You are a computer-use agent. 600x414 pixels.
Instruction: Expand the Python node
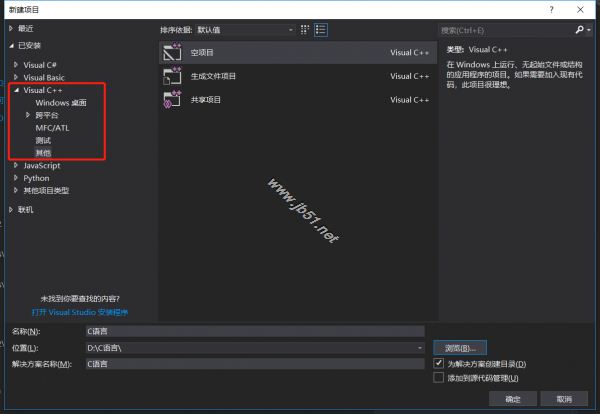pos(16,178)
